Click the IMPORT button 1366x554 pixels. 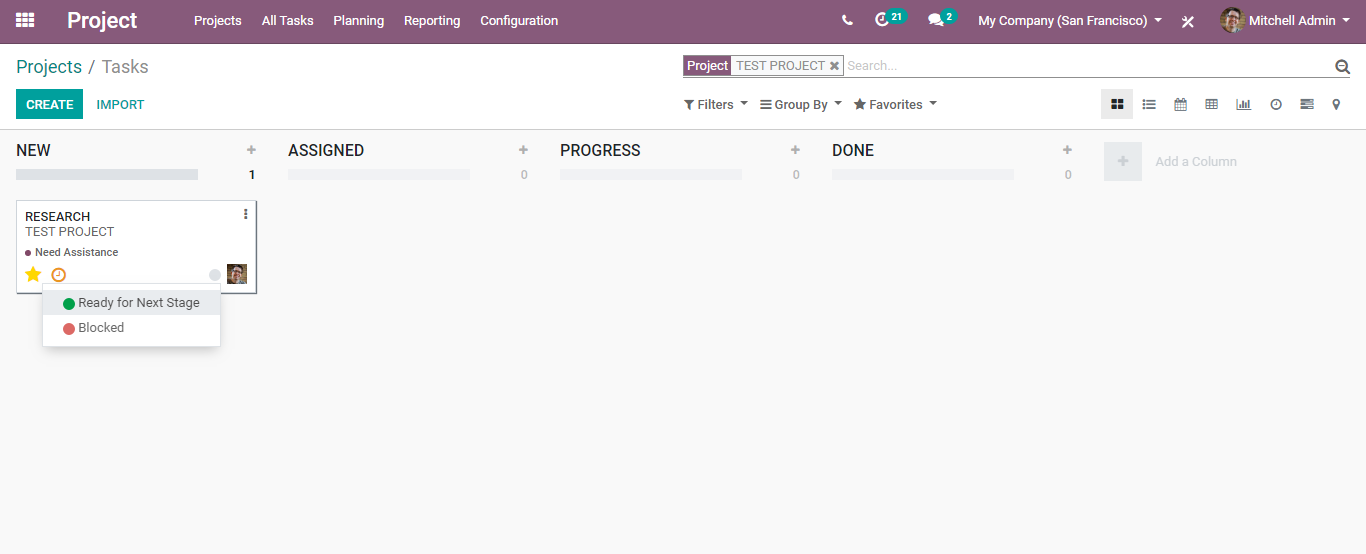tap(120, 104)
